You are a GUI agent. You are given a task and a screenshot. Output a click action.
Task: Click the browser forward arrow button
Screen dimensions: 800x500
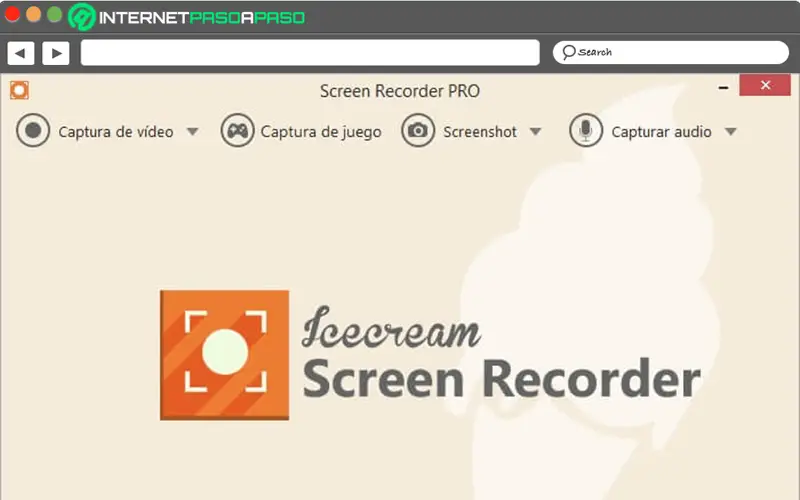click(x=56, y=53)
